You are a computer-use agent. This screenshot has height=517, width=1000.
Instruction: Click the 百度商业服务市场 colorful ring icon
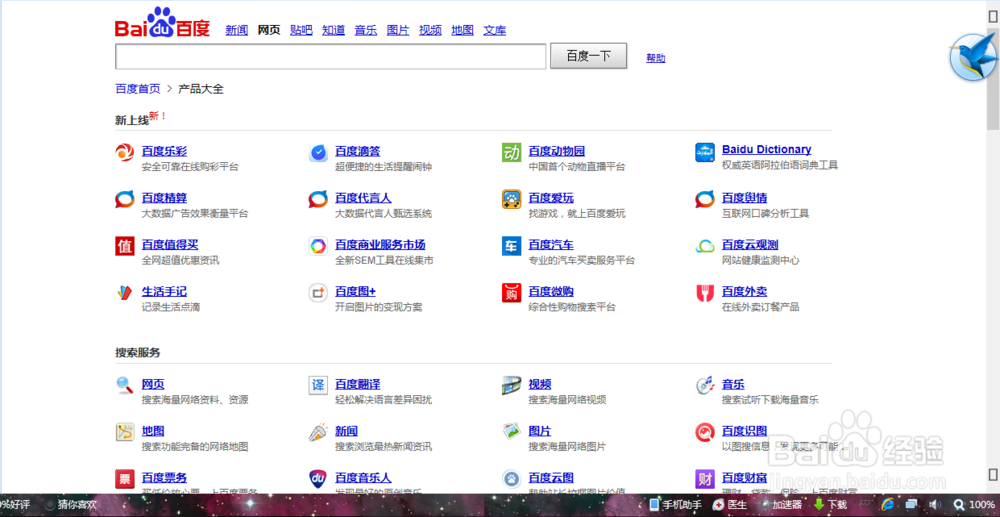click(x=318, y=246)
